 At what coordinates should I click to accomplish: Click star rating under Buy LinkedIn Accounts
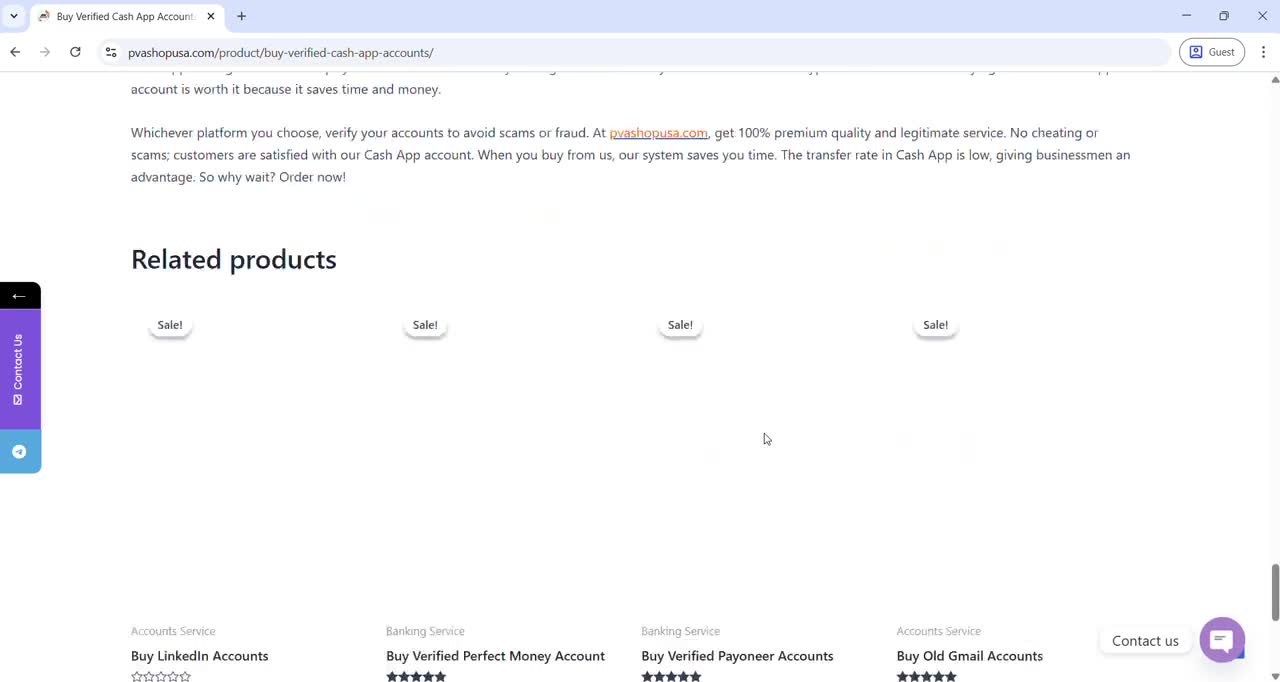[161, 676]
